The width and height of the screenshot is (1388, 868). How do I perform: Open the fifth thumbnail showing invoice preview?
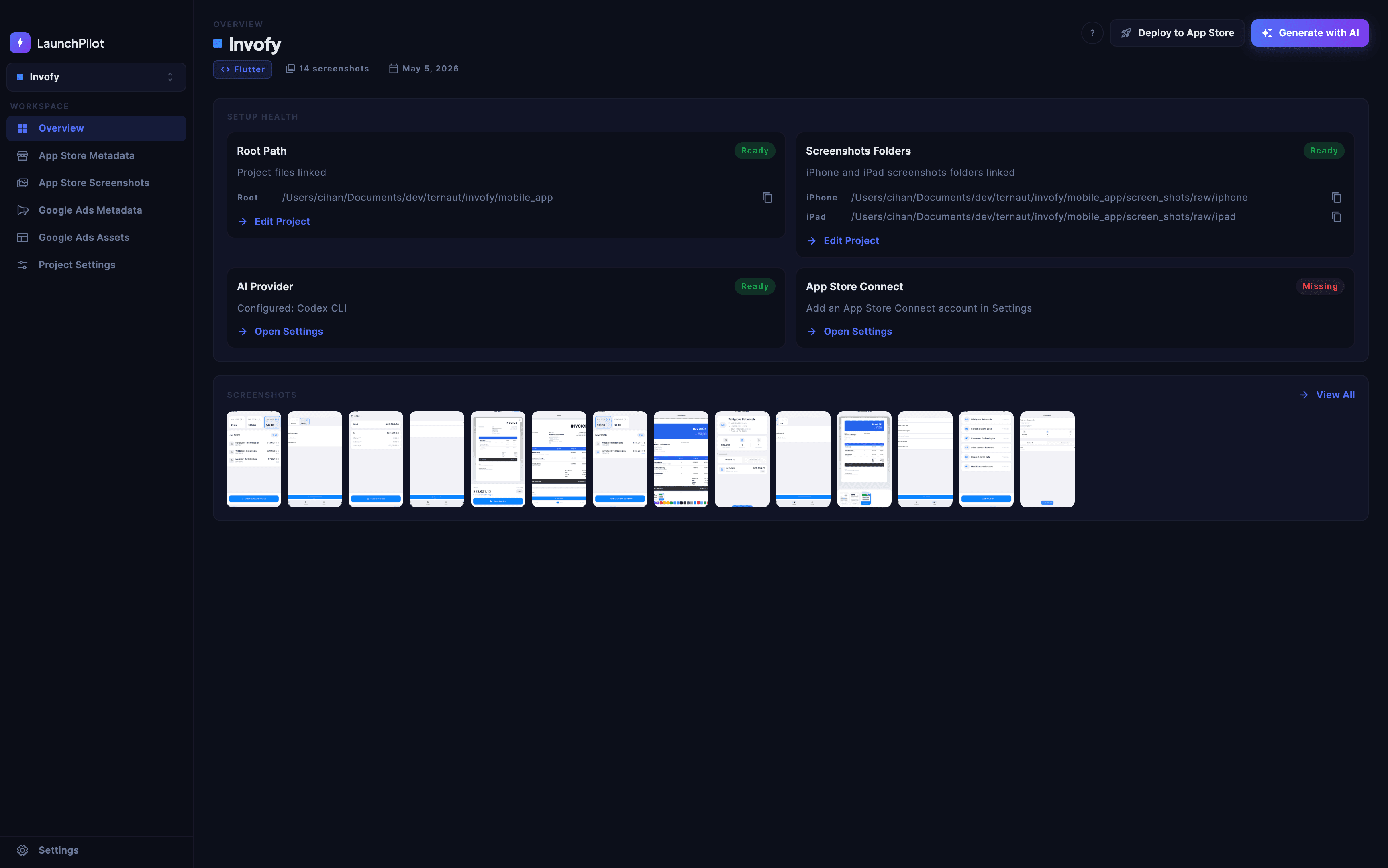click(x=498, y=459)
